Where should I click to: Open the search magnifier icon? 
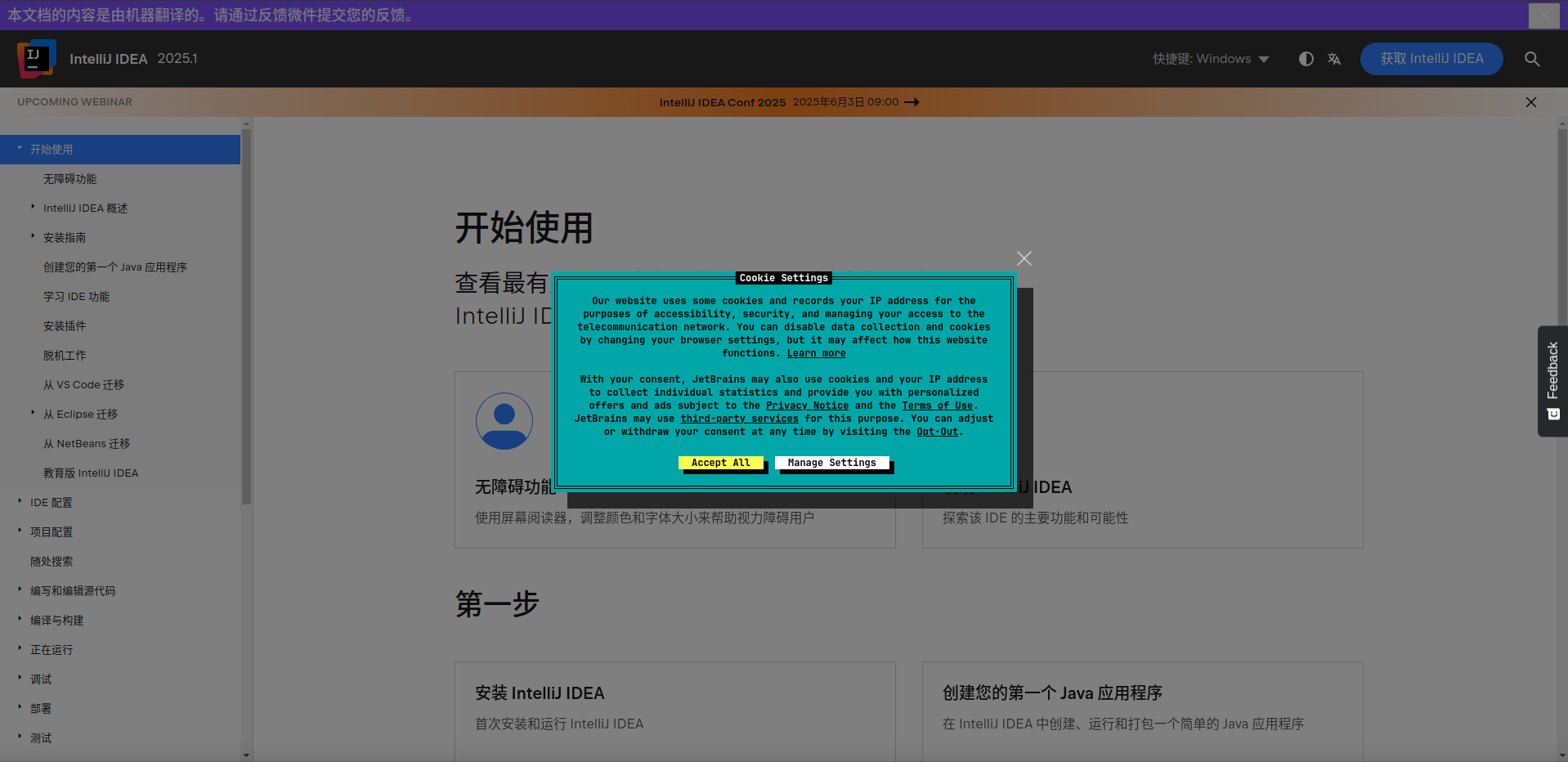pos(1532,59)
